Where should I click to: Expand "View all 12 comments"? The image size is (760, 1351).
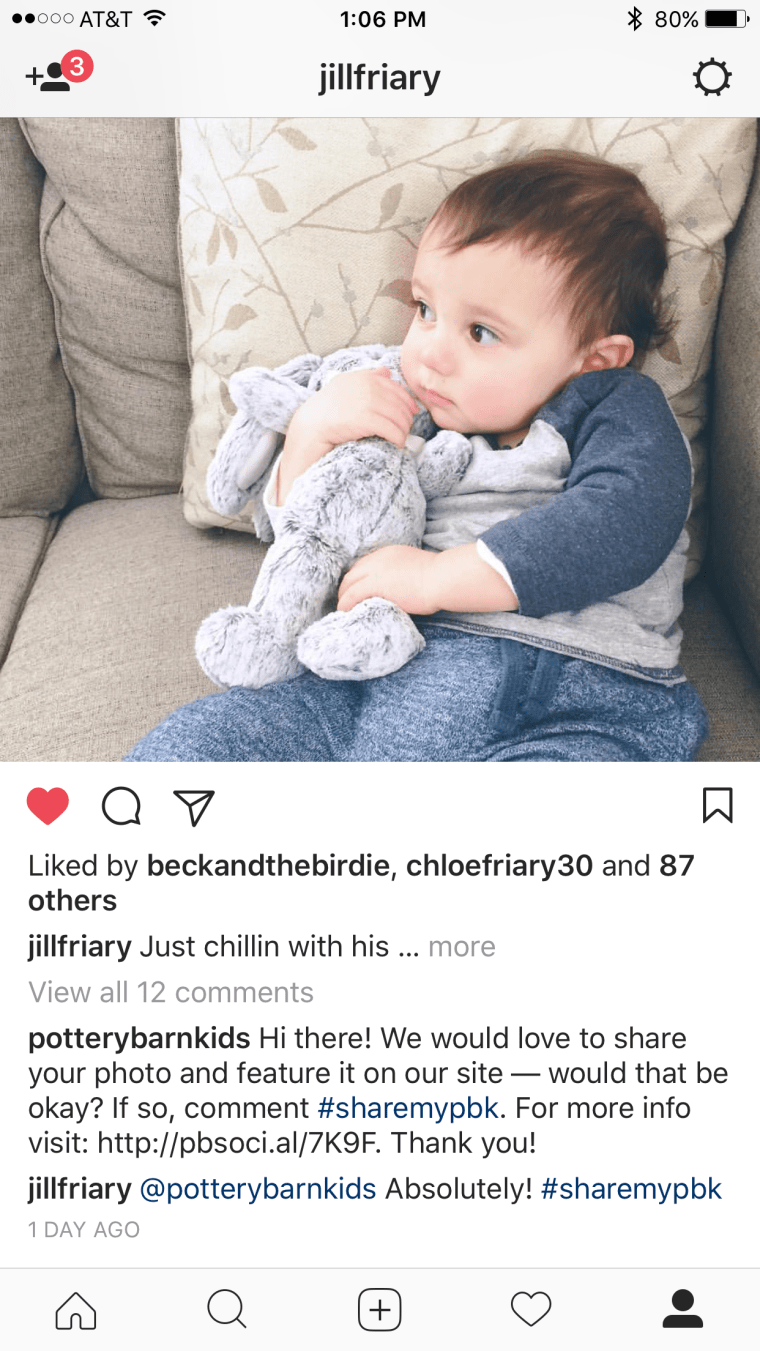tap(171, 992)
